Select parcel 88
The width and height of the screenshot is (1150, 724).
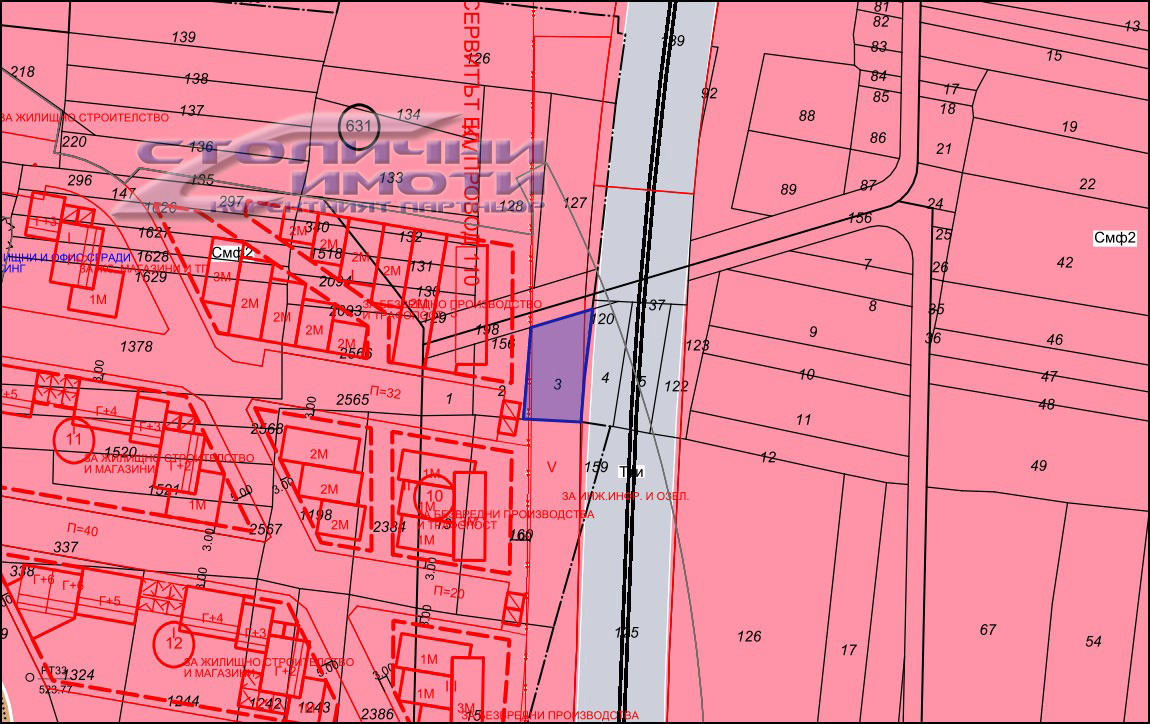tap(807, 115)
